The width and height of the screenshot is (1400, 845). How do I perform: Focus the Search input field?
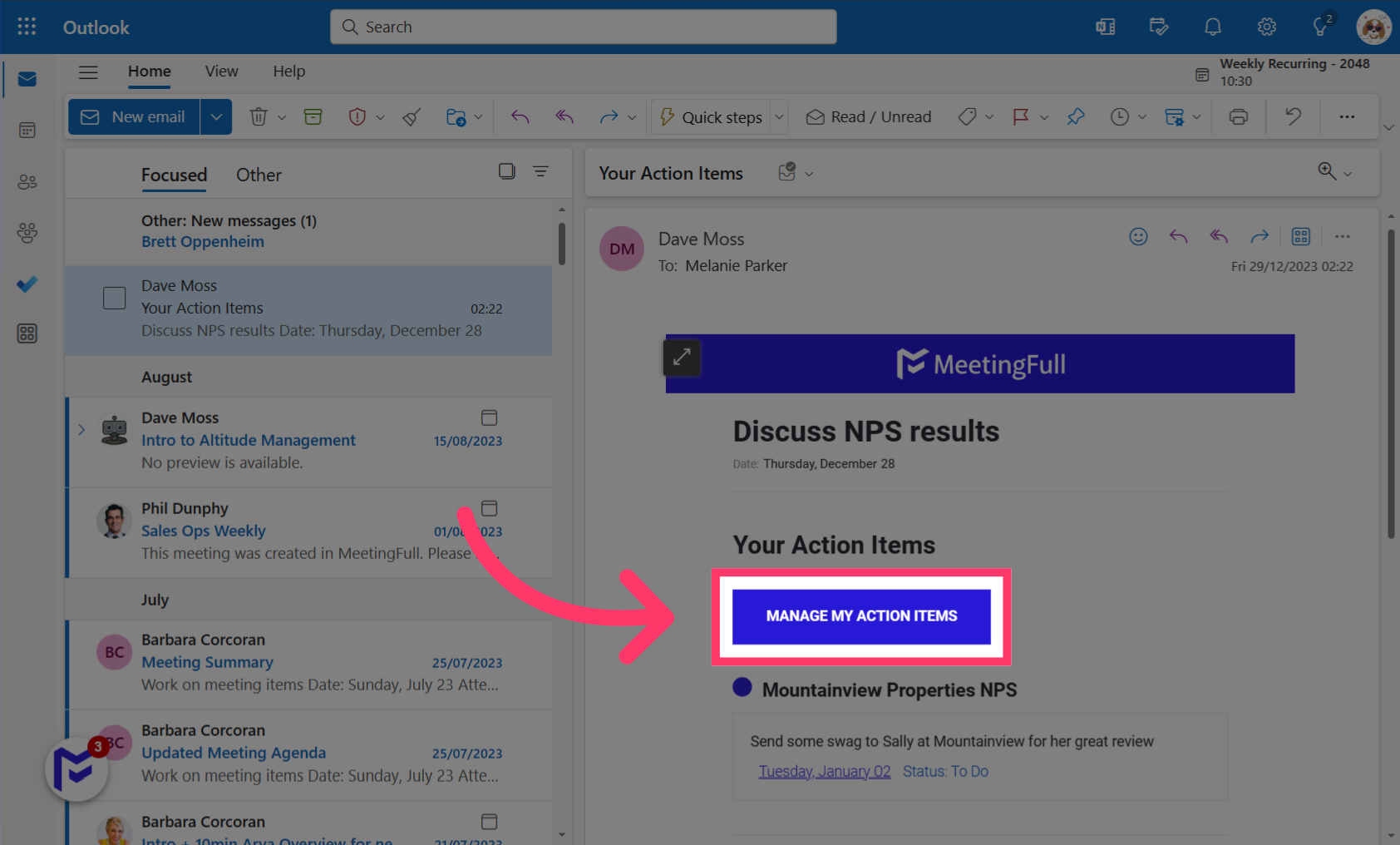click(584, 27)
